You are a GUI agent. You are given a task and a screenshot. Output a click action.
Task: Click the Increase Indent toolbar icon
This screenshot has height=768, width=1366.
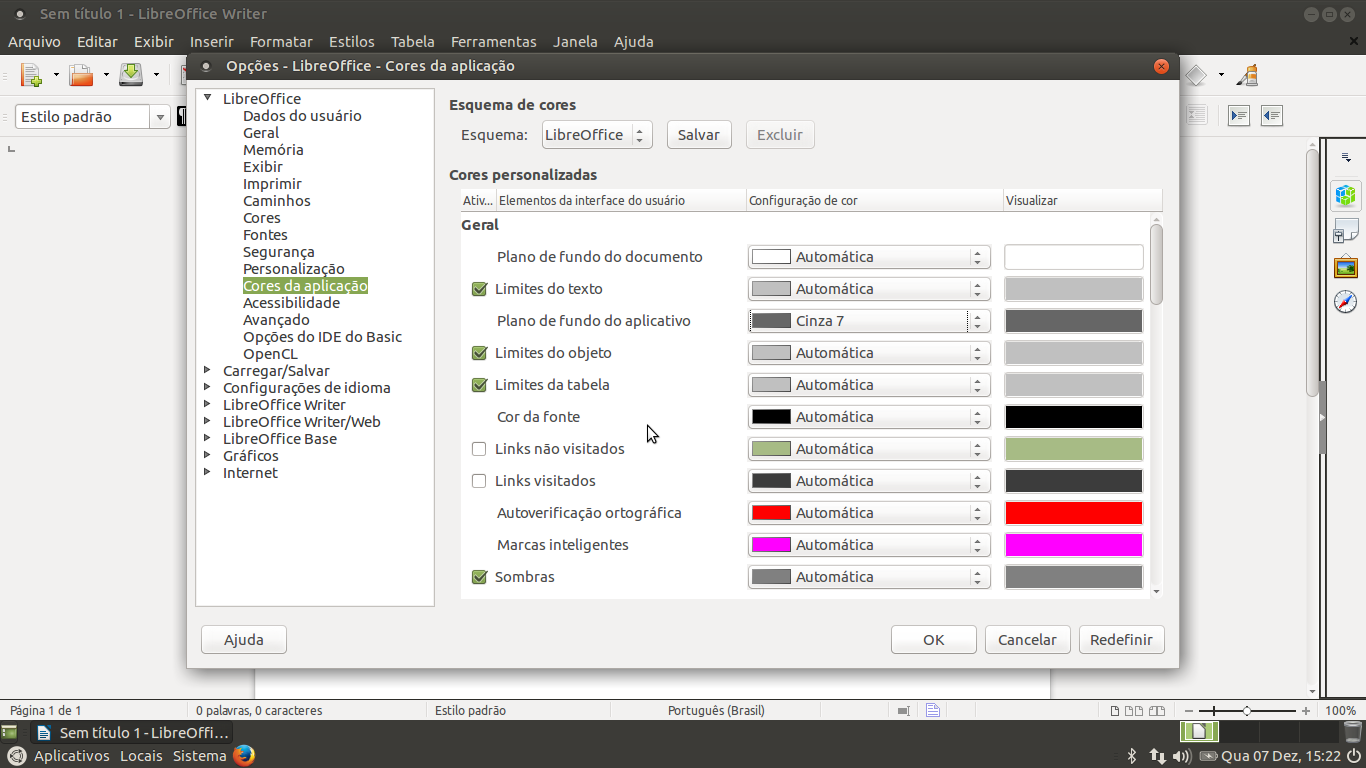1239,116
